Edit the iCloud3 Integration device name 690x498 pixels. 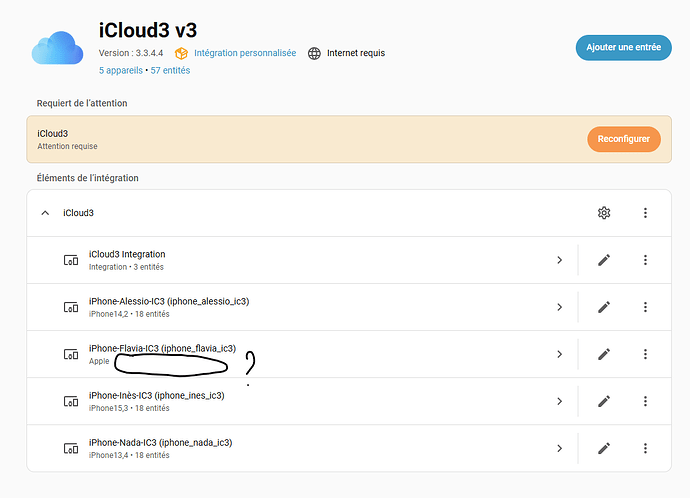click(x=604, y=260)
